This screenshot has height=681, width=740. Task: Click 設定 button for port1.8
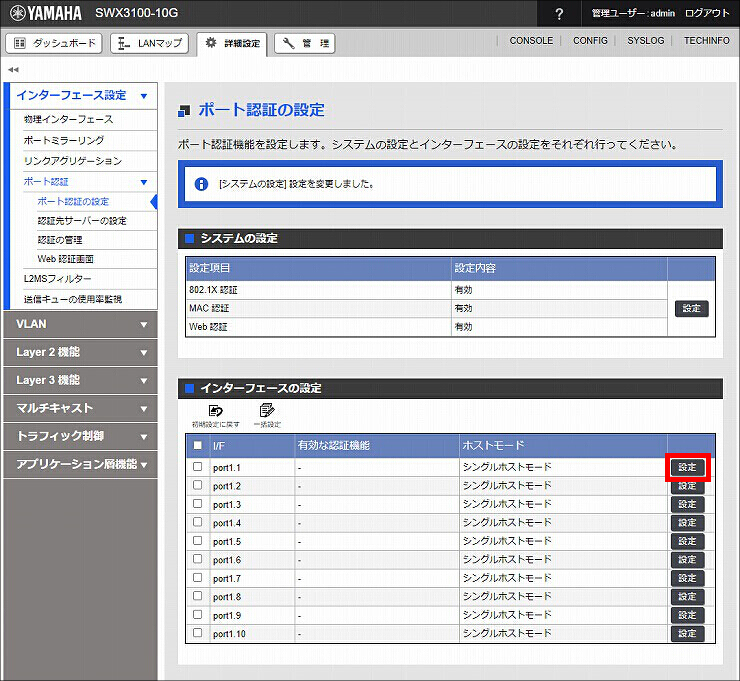(688, 597)
